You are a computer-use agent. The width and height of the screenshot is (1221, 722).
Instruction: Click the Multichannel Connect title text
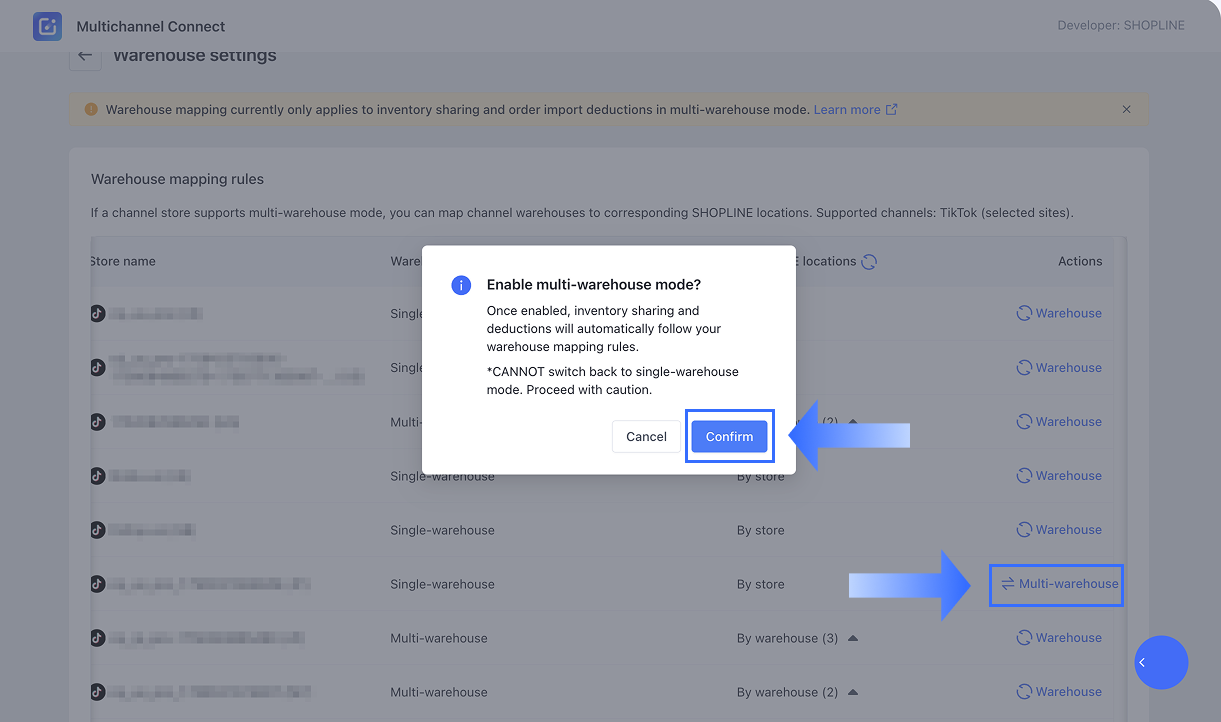[151, 26]
